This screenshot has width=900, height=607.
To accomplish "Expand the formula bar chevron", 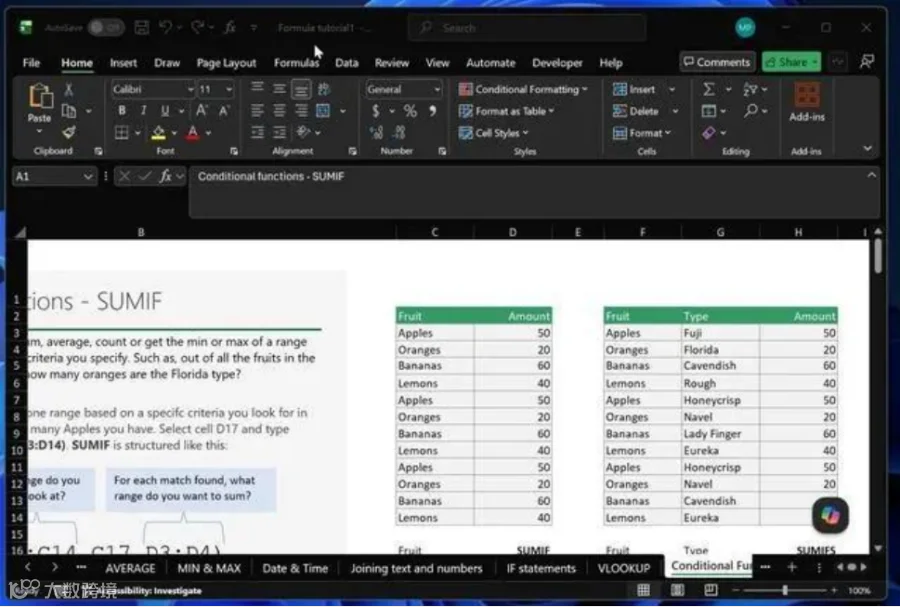I will click(x=871, y=175).
